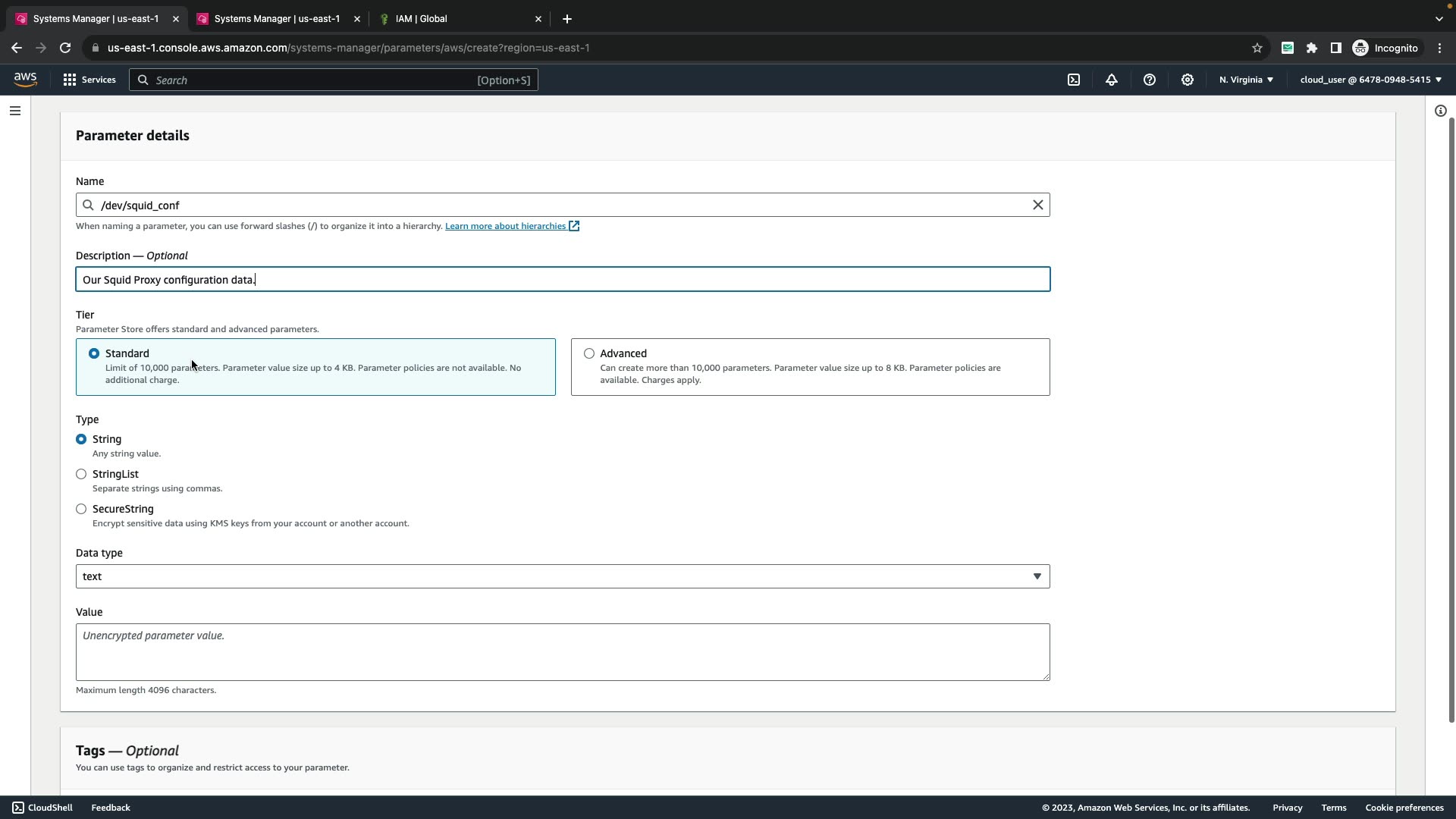This screenshot has width=1456, height=819.
Task: Click the AWS logo home icon
Action: pos(25,80)
